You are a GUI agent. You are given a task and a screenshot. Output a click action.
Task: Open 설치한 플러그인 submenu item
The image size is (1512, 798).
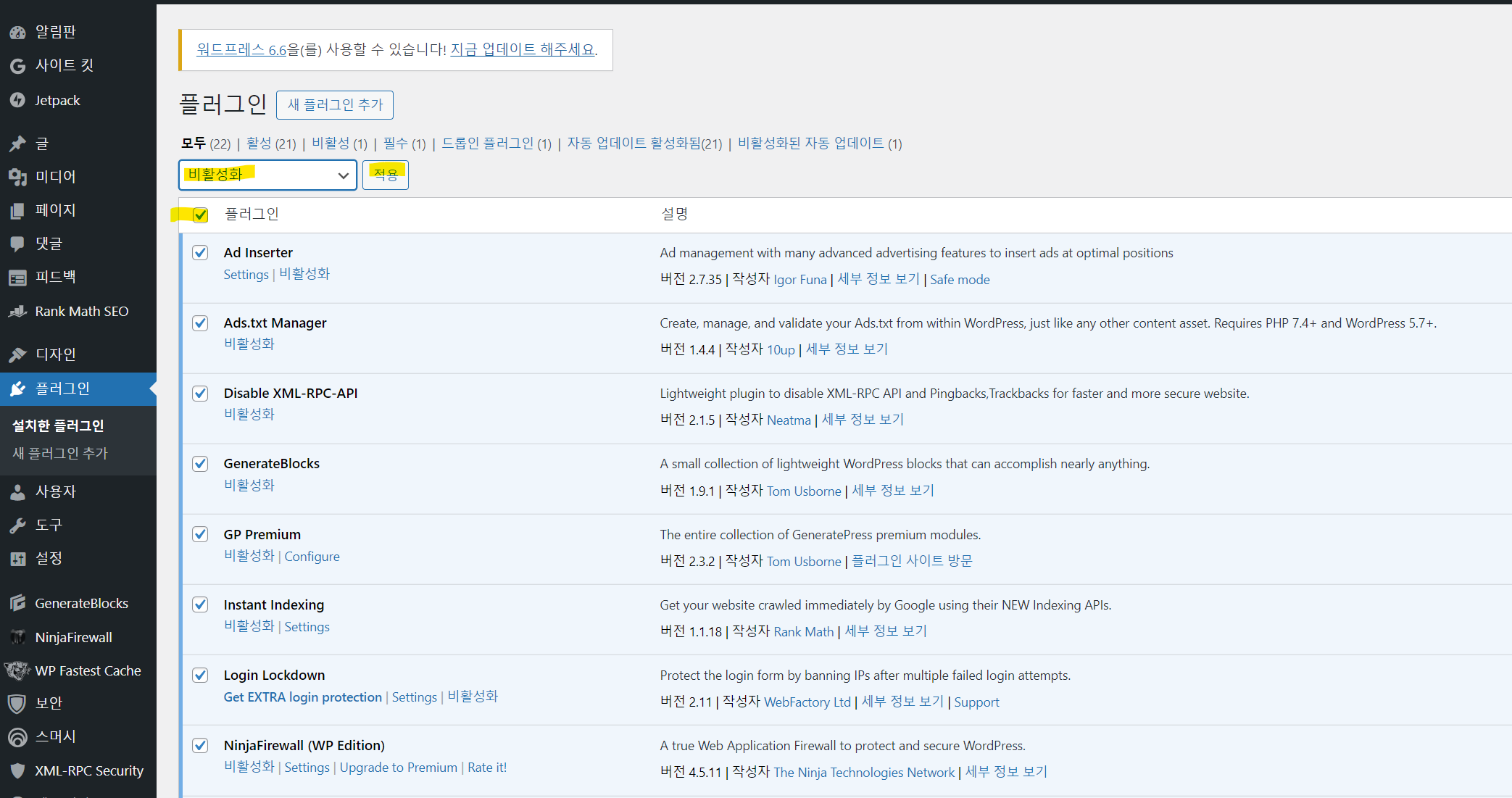tap(58, 426)
